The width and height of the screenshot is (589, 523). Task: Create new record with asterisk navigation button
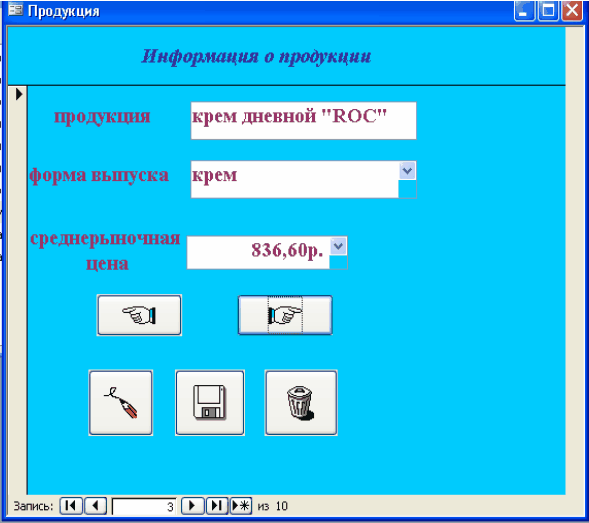click(241, 506)
